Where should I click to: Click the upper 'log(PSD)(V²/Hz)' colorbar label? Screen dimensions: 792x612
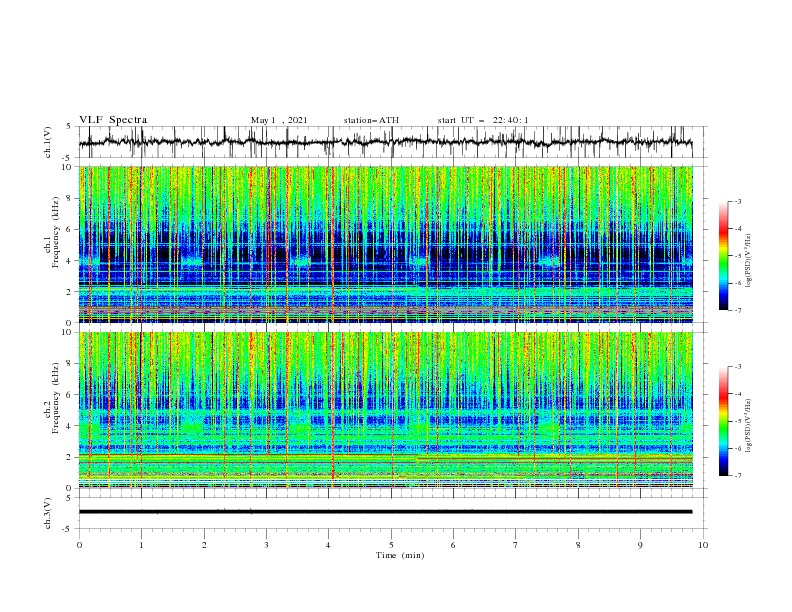click(749, 260)
